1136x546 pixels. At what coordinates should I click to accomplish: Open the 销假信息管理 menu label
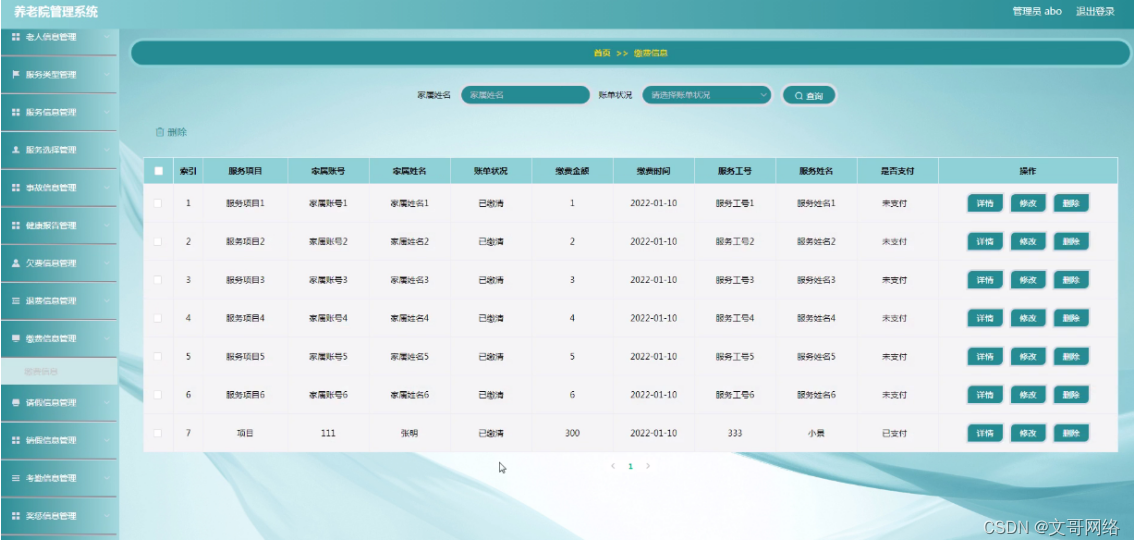click(x=51, y=440)
